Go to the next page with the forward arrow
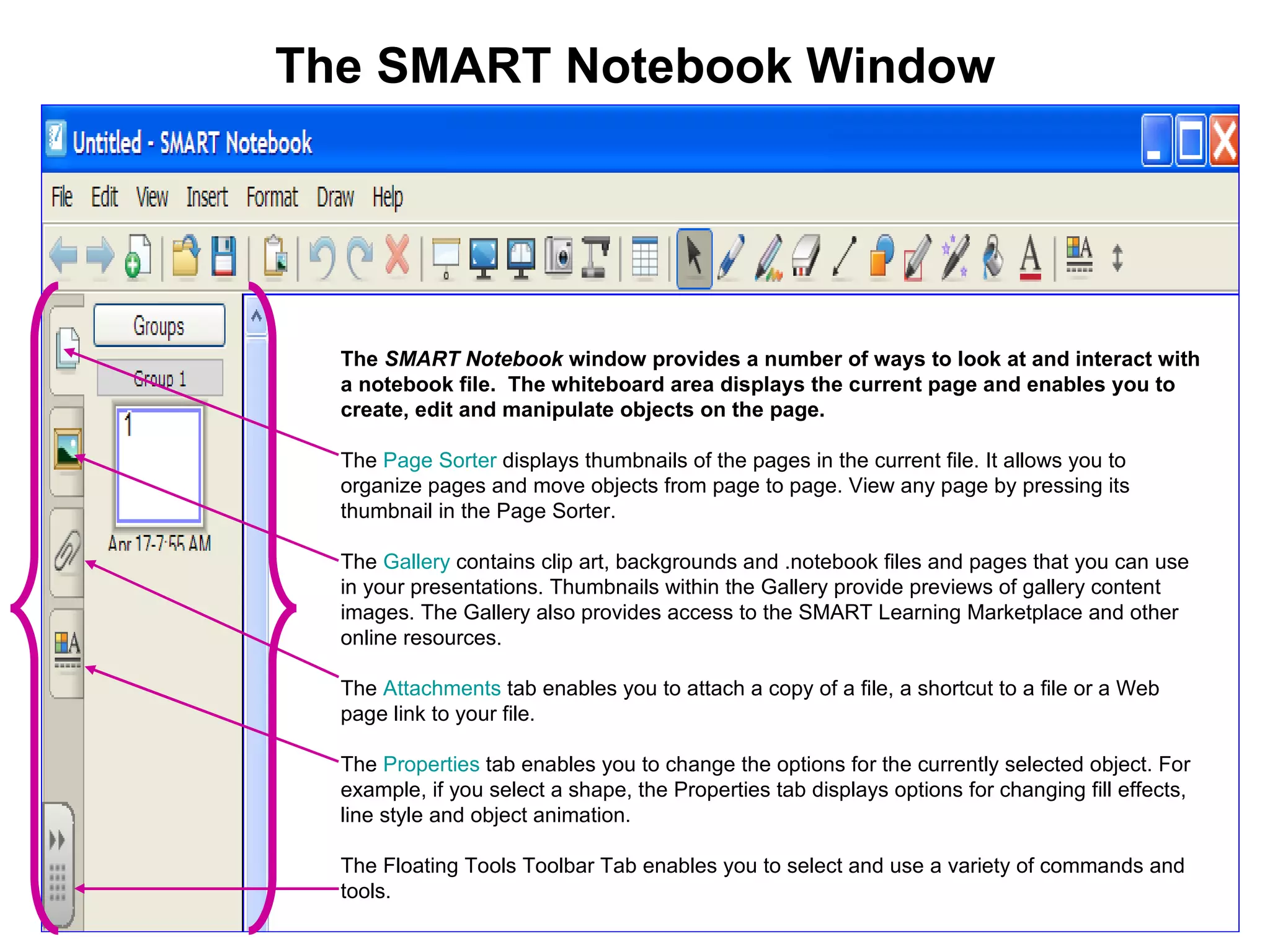This screenshot has width=1270, height=952. click(100, 256)
